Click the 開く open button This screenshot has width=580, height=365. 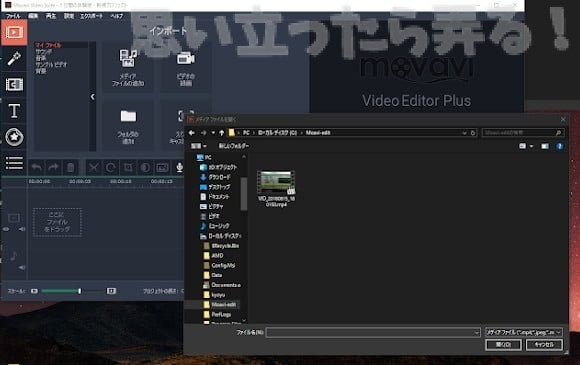coord(503,345)
